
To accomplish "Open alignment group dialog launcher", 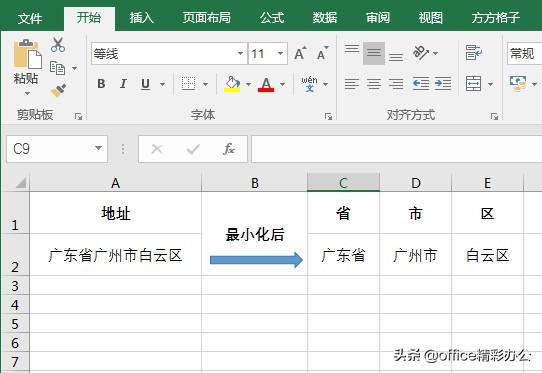I will coord(495,117).
